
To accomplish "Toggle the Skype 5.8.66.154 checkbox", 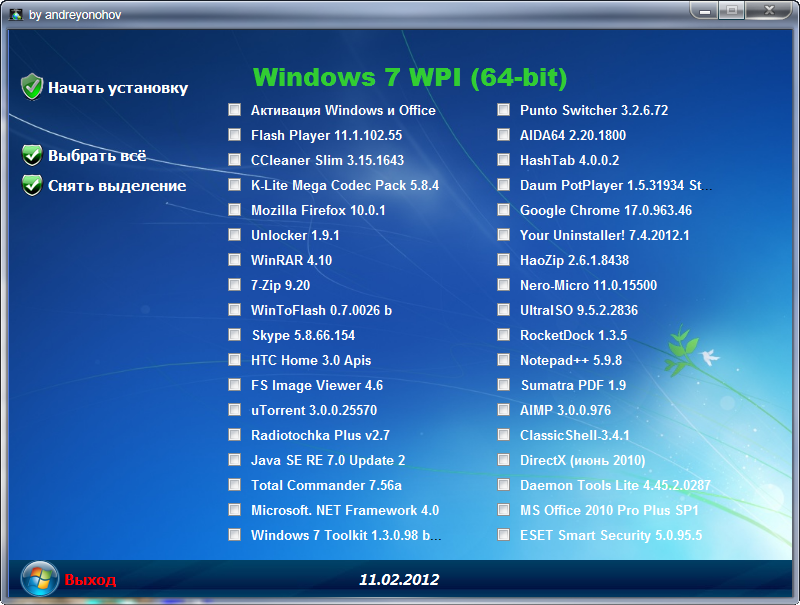I will pos(234,335).
